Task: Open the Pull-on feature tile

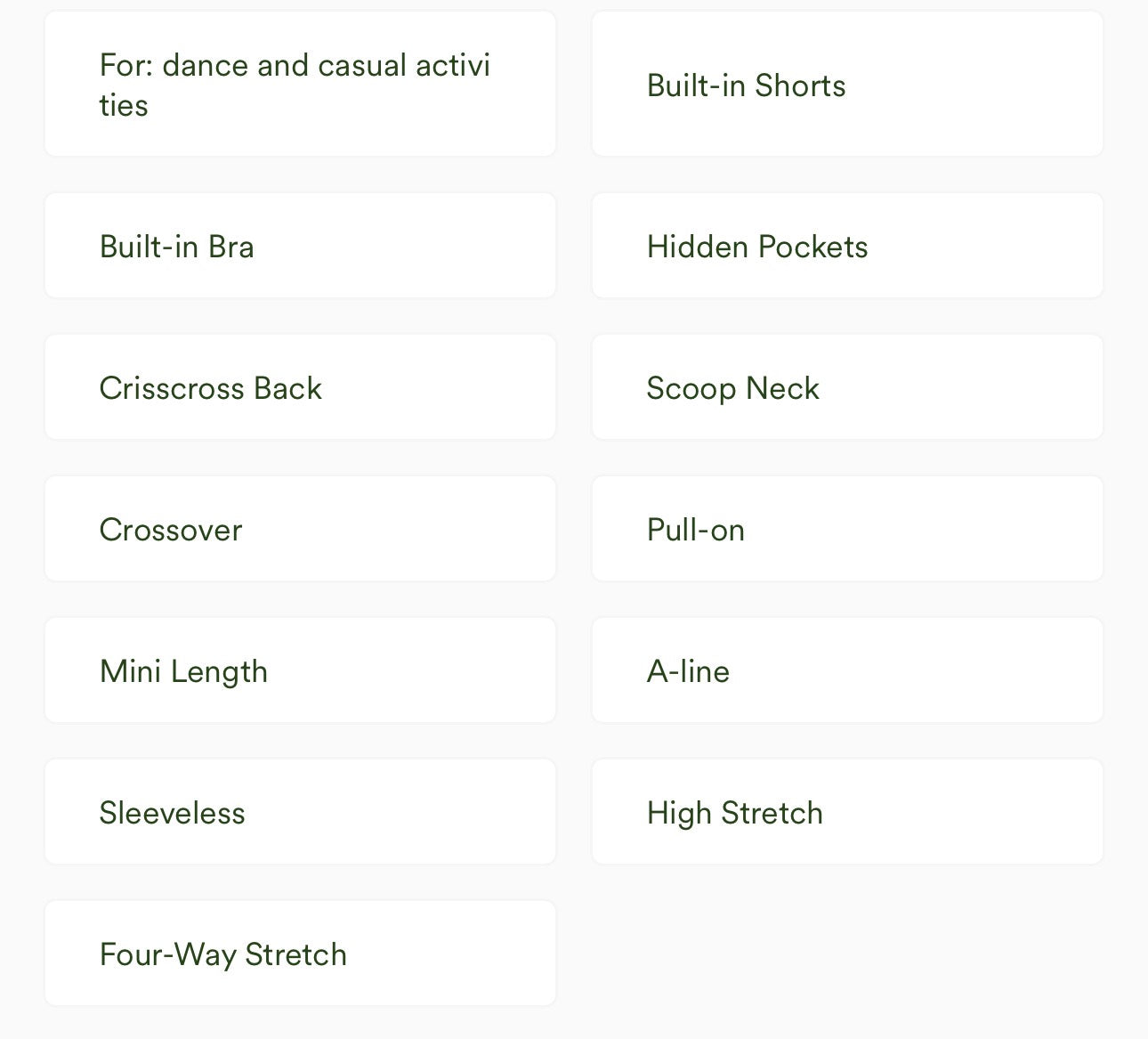Action: [847, 529]
